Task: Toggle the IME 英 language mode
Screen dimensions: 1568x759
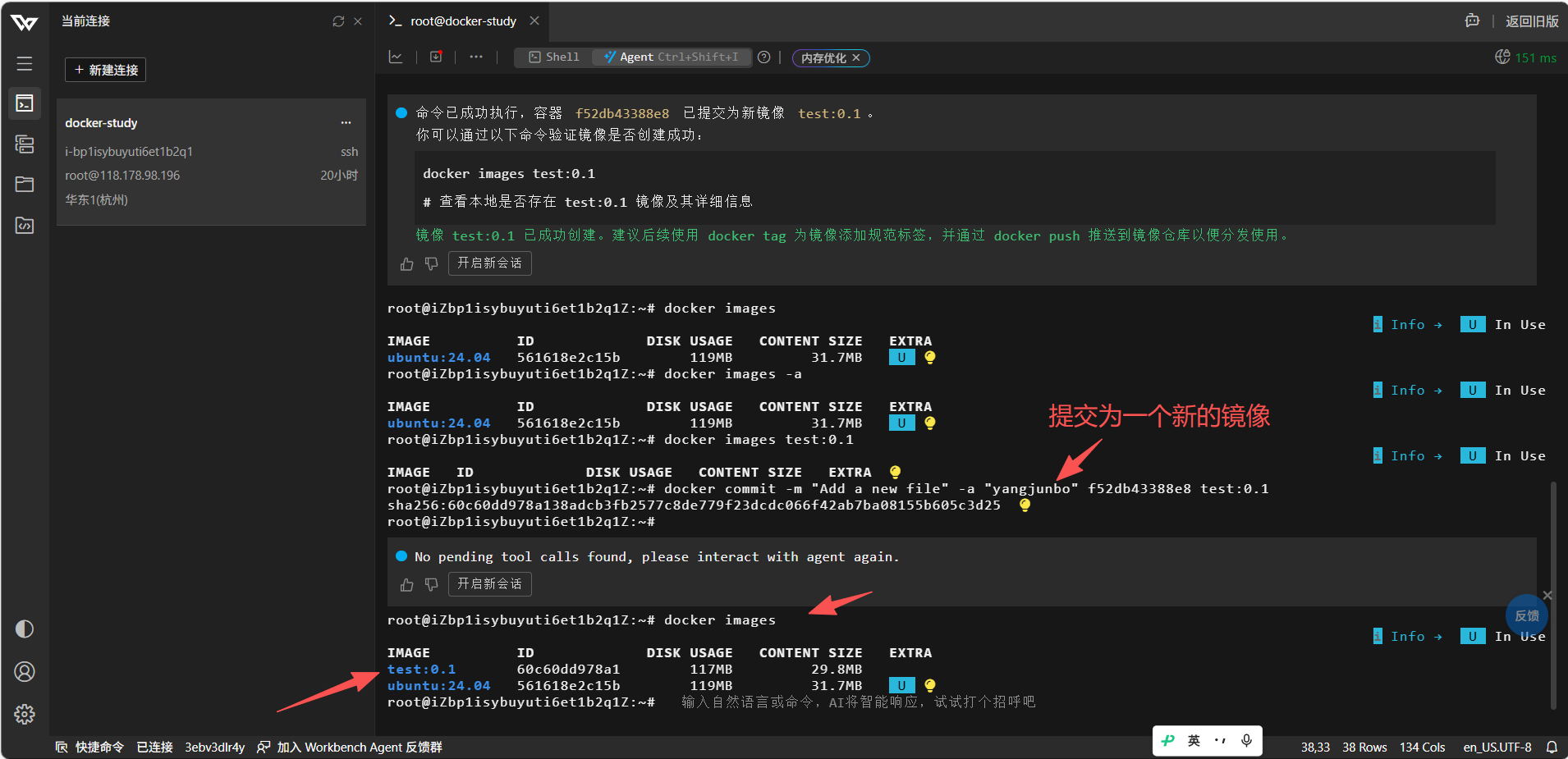Action: click(x=1194, y=740)
